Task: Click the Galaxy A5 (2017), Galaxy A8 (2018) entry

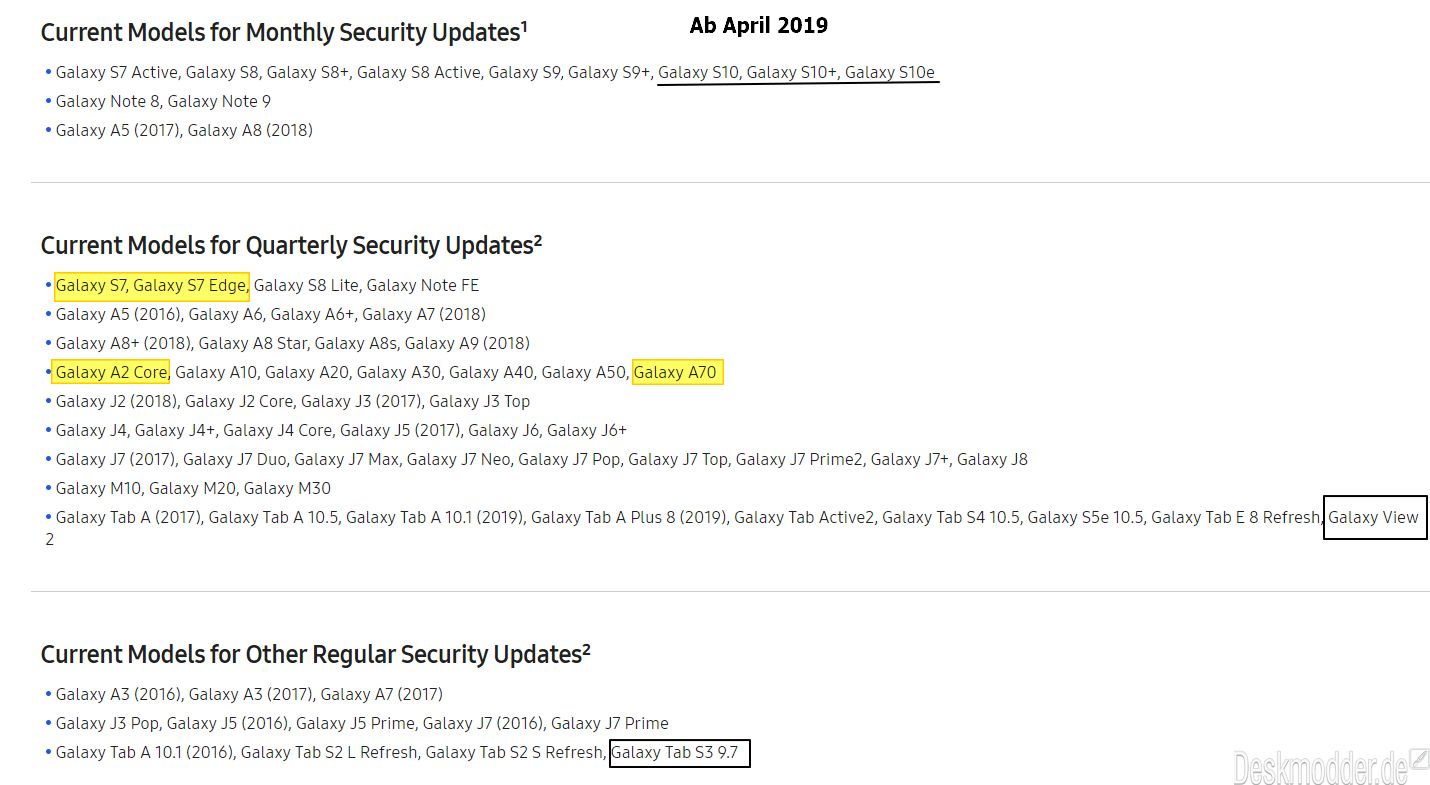Action: (184, 130)
